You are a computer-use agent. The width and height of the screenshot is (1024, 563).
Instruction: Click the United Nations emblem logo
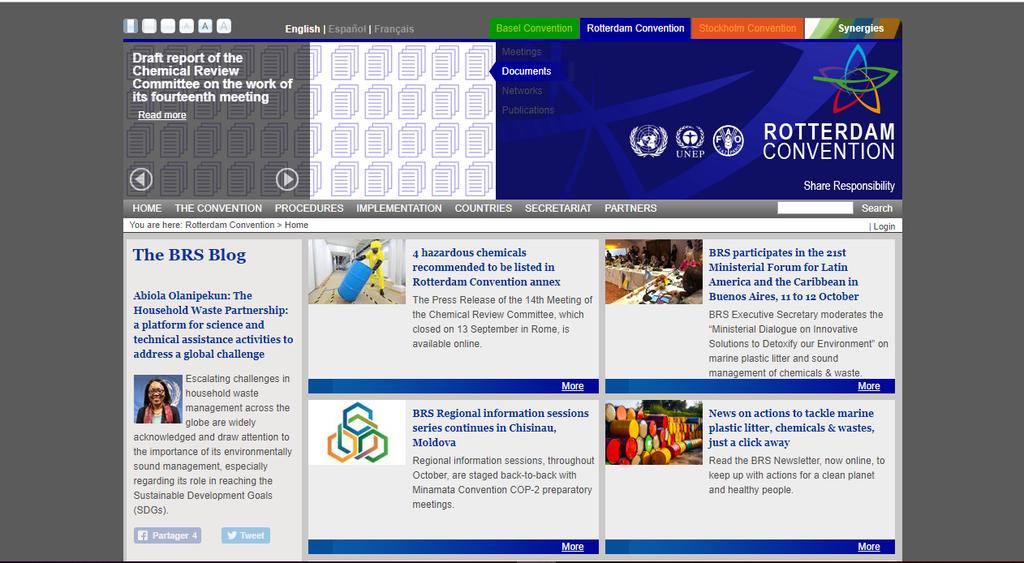point(648,141)
